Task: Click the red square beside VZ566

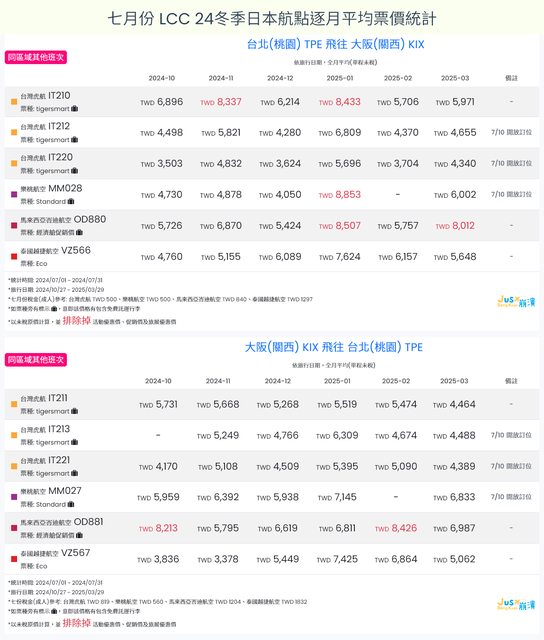Action: pos(14,257)
